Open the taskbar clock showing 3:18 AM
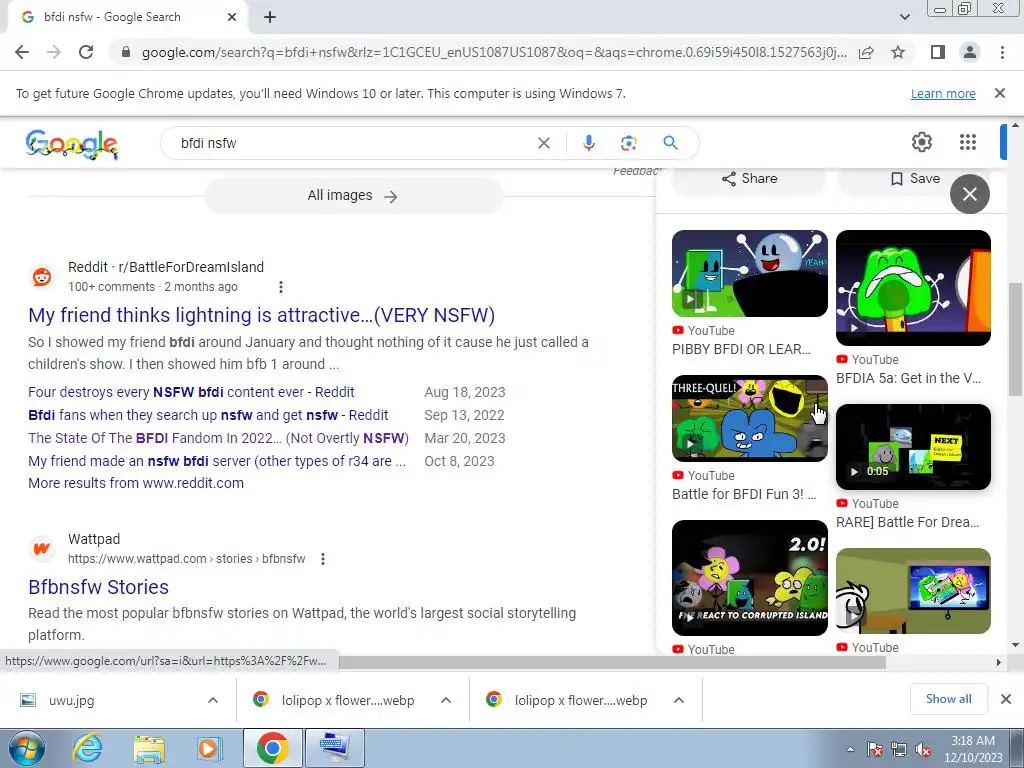 click(x=973, y=749)
